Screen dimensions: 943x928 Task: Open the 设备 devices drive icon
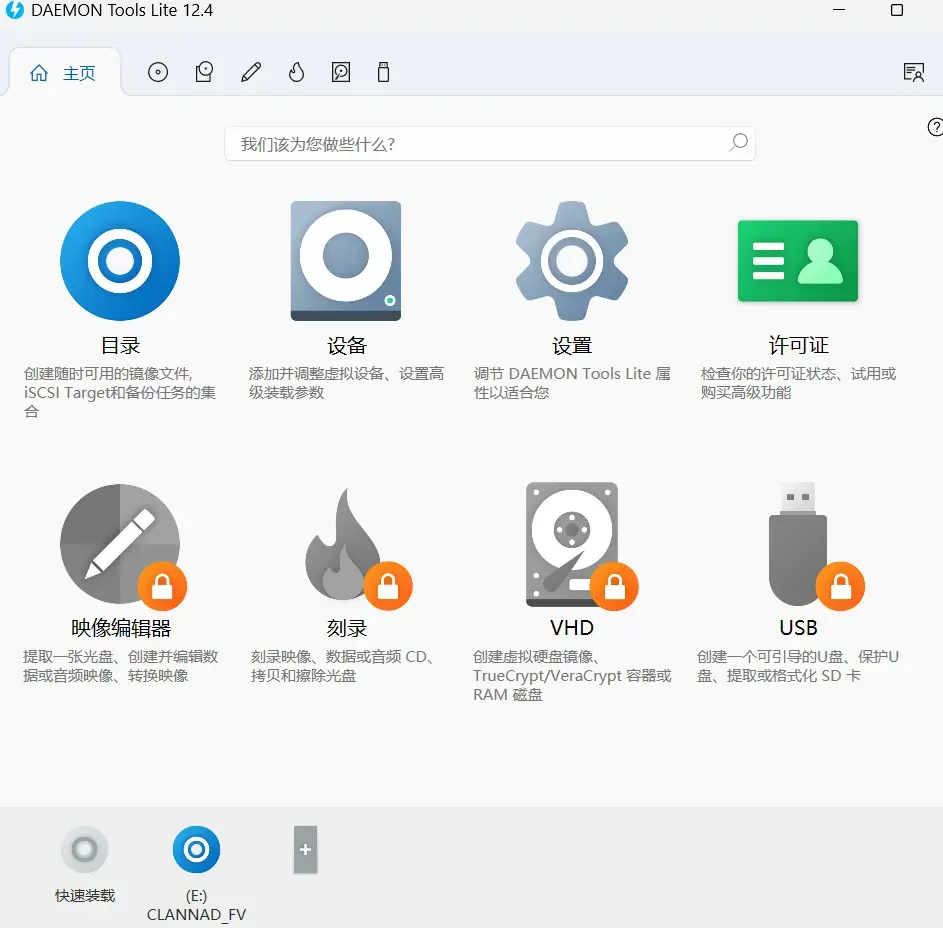coord(346,260)
